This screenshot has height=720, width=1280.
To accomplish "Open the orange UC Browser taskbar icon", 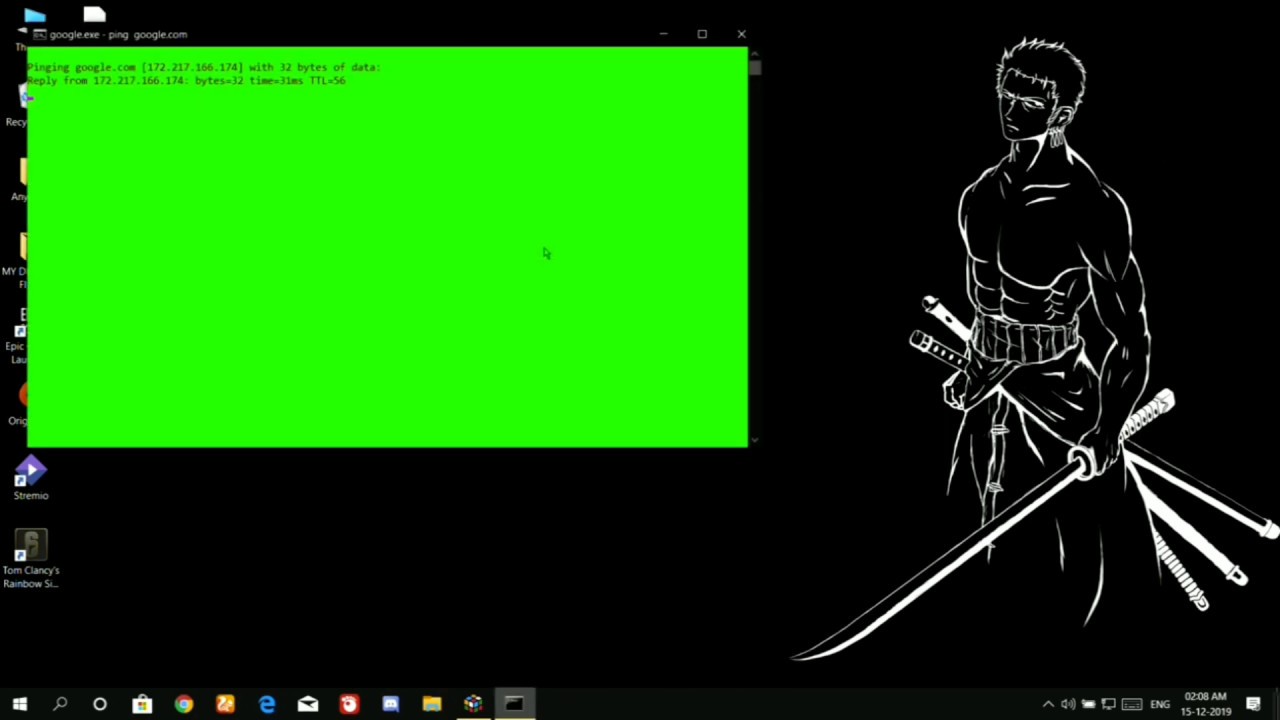I will tap(225, 704).
